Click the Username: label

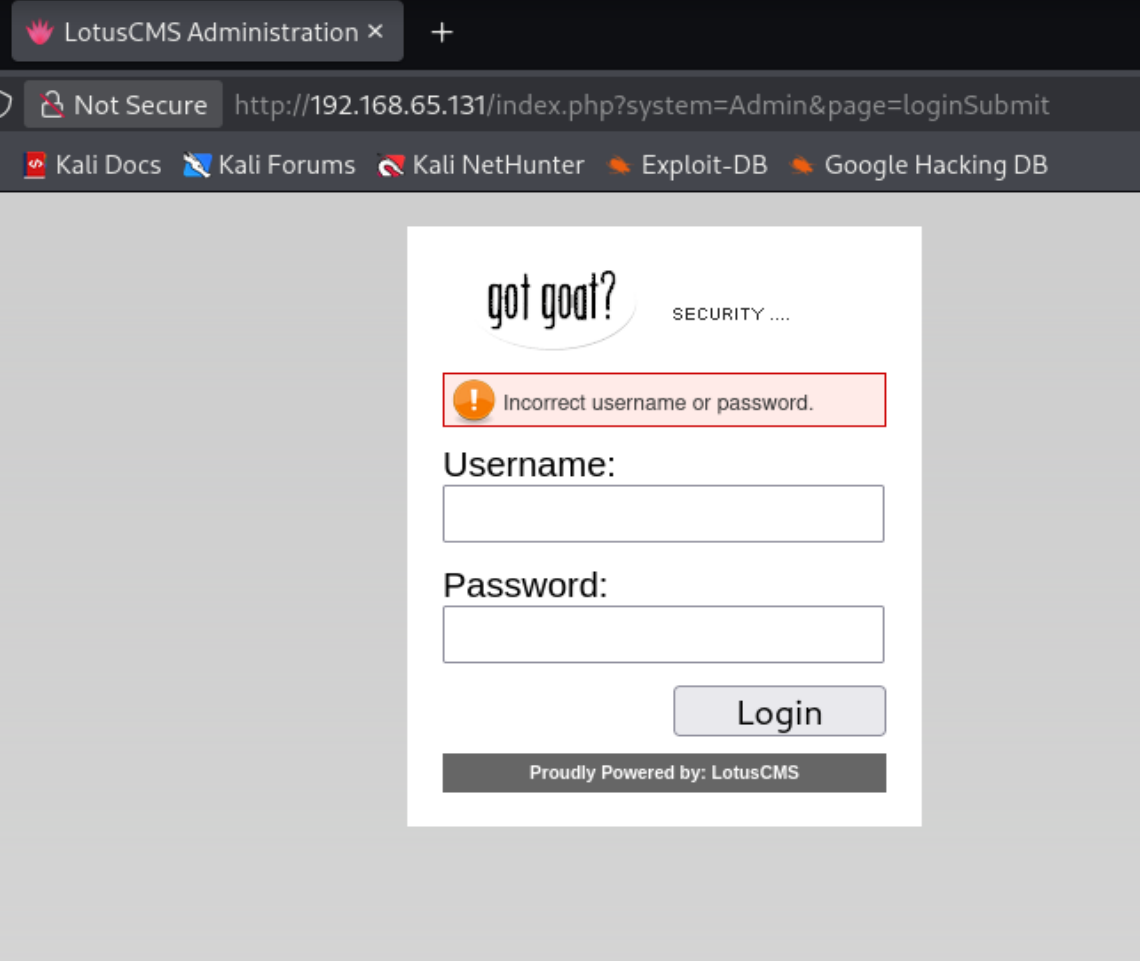coord(529,464)
